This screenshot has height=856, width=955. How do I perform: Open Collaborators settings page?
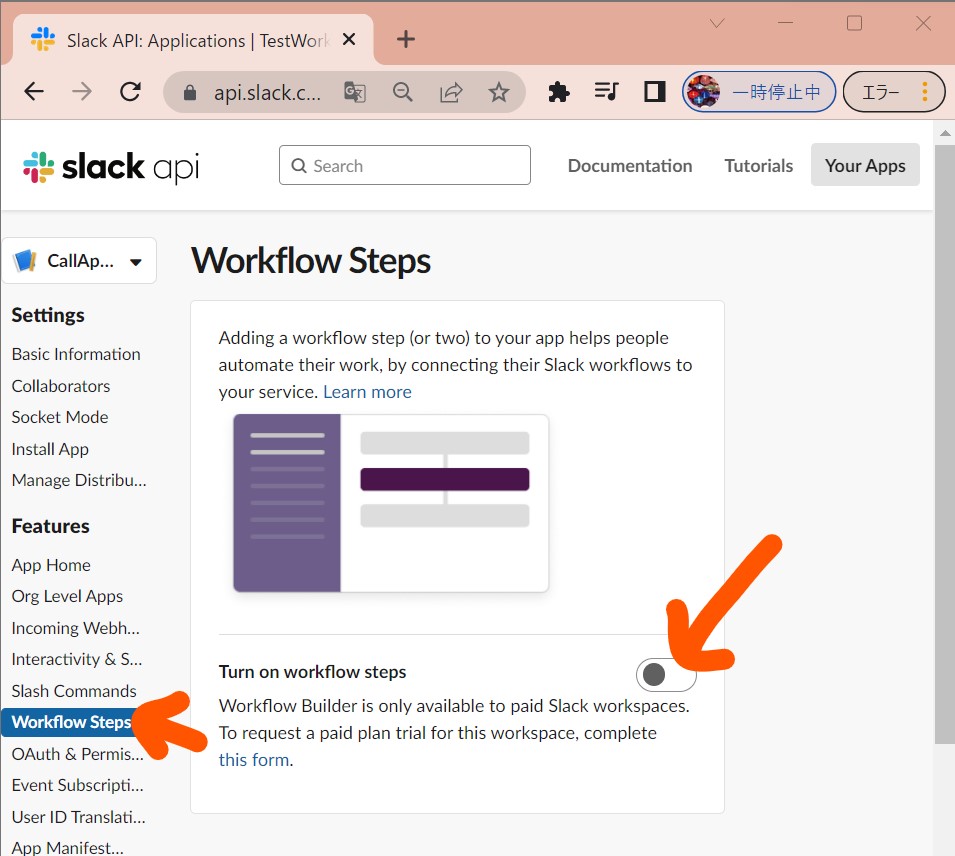tap(61, 386)
